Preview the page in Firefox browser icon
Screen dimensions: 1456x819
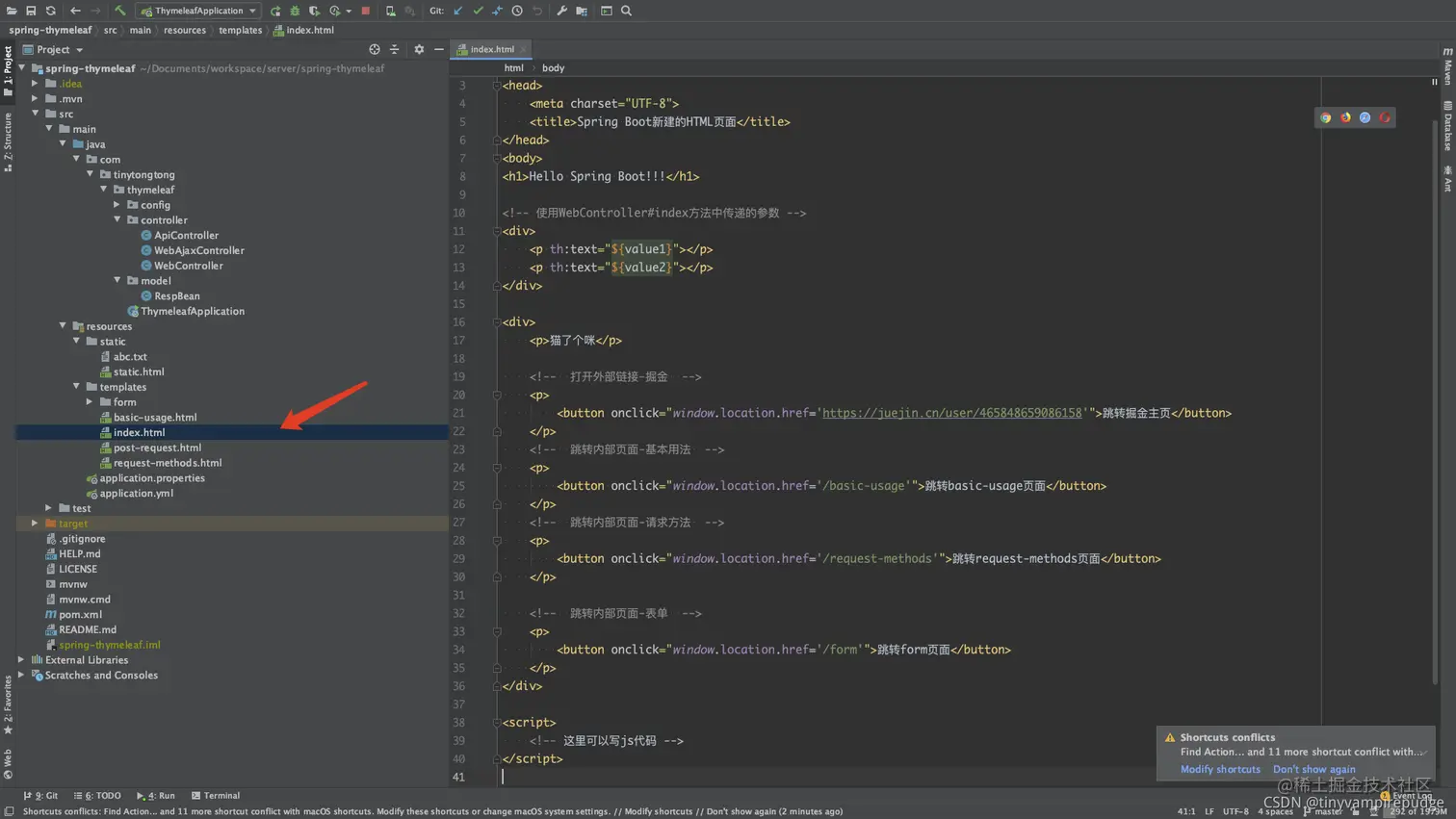1345,117
